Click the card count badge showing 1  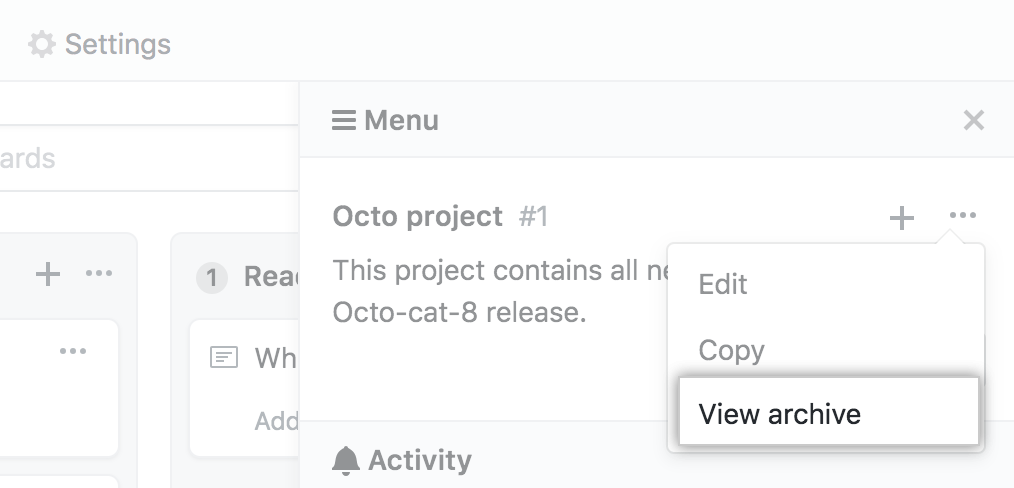(x=212, y=277)
